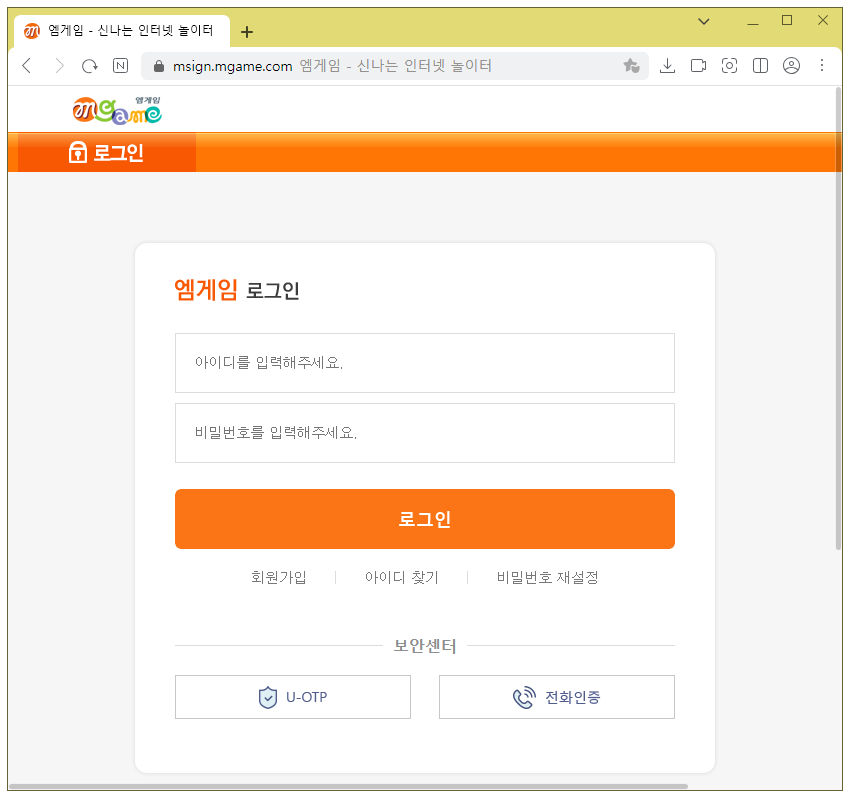Click the 전화인증 button
The image size is (850, 798).
click(x=557, y=697)
